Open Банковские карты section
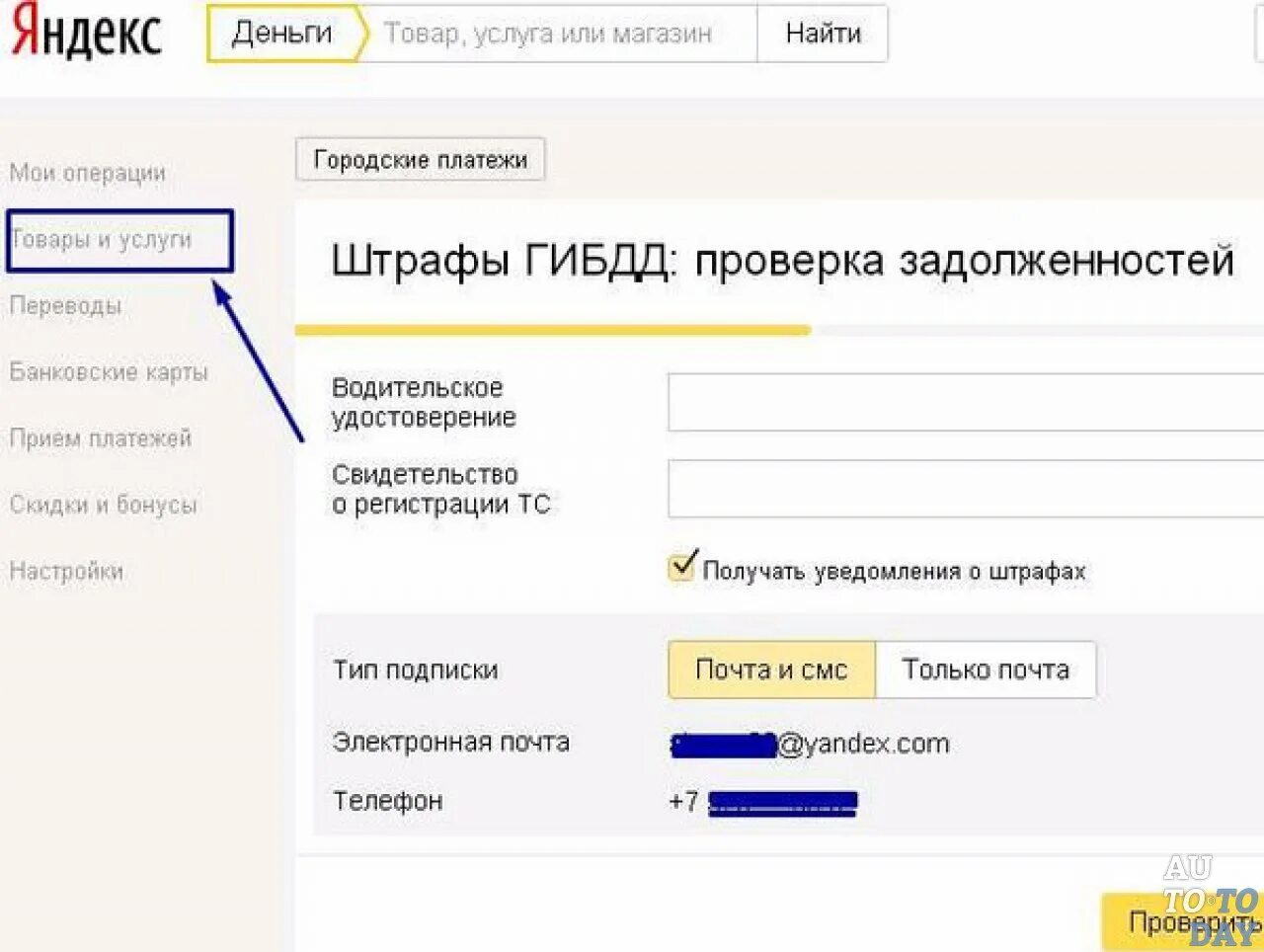The image size is (1264, 952). click(x=109, y=372)
